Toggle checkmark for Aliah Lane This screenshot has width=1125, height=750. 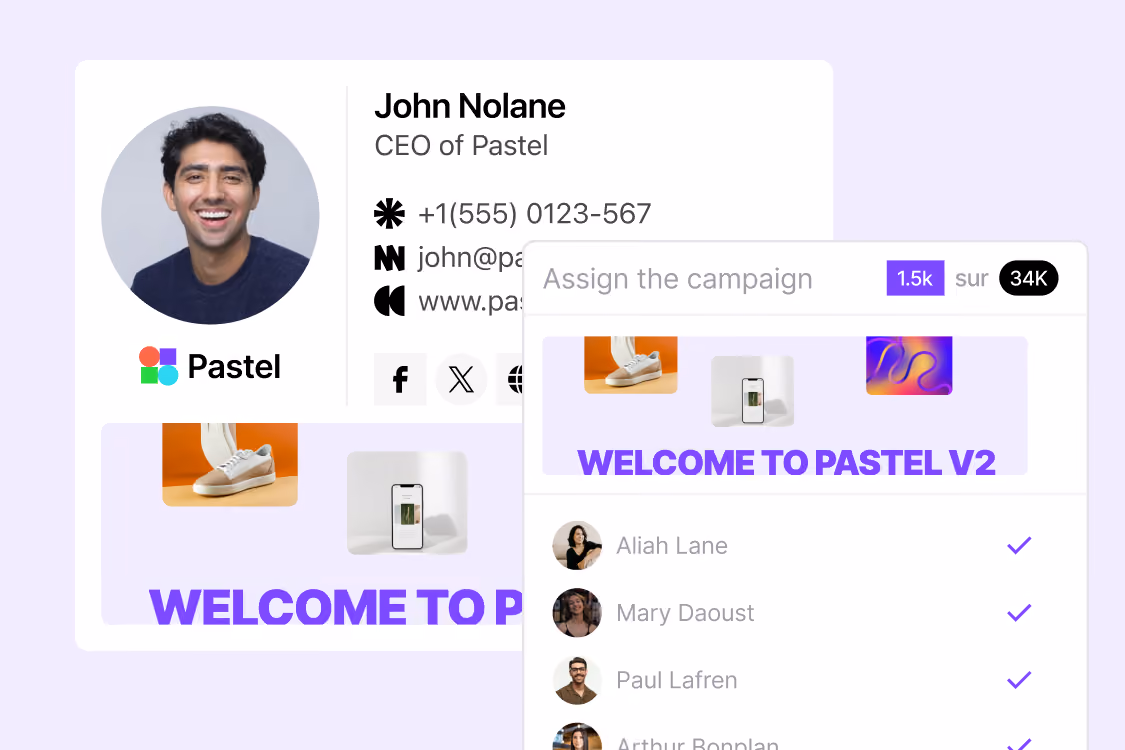pos(1019,545)
